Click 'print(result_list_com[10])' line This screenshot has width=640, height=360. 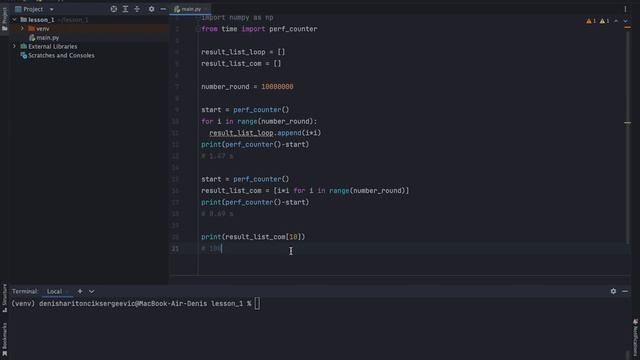[x=253, y=237]
